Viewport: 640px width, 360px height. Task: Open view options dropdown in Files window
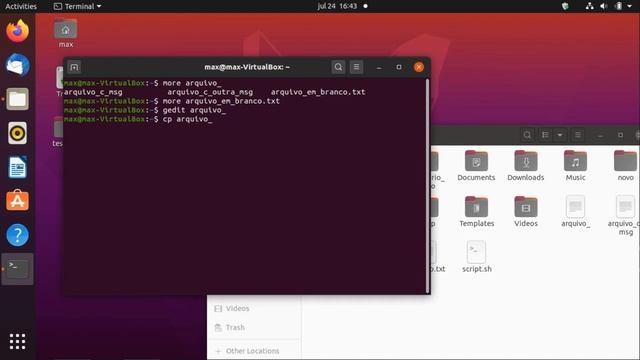click(x=560, y=135)
